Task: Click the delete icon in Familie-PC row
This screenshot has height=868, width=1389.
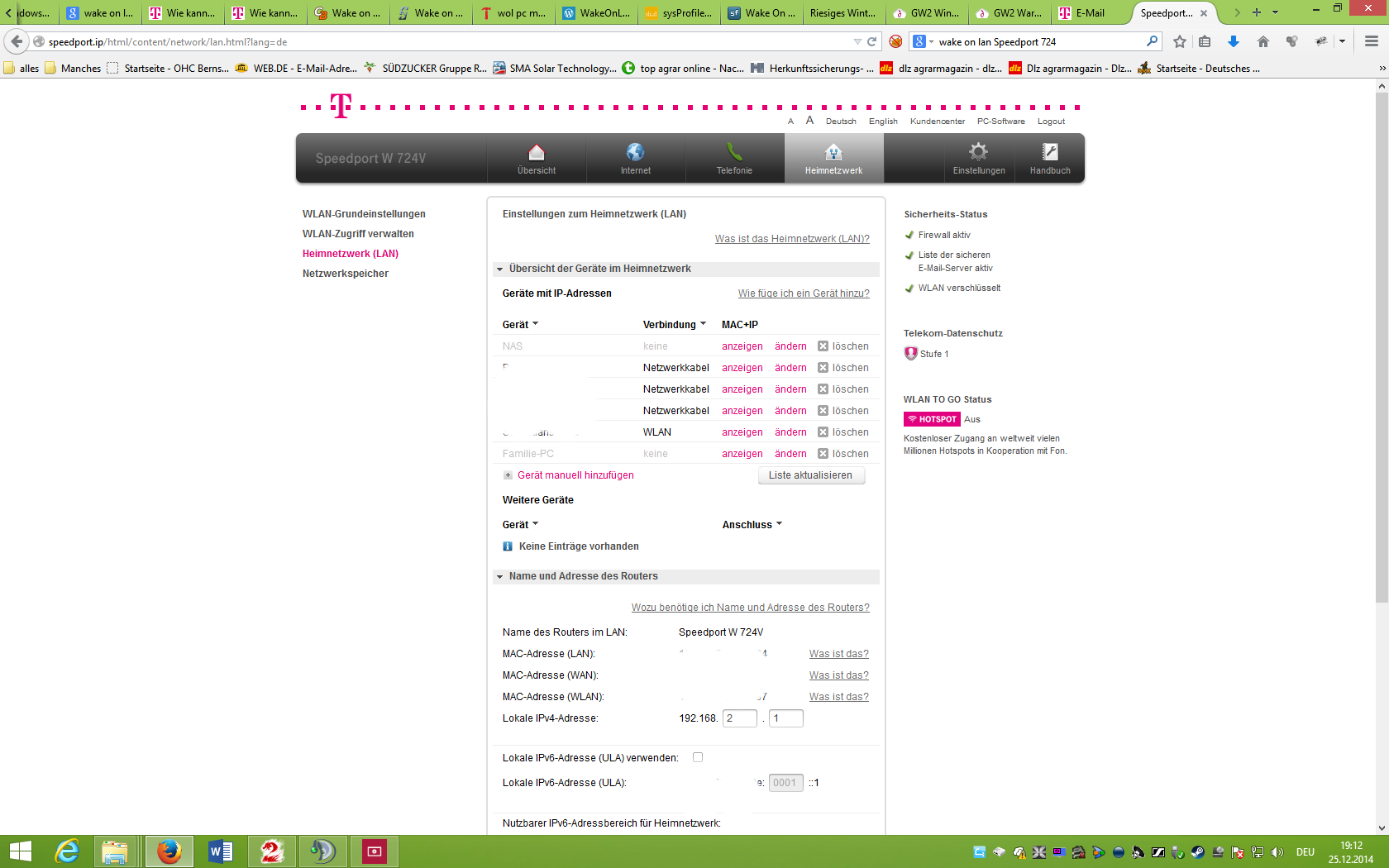Action: click(x=823, y=454)
